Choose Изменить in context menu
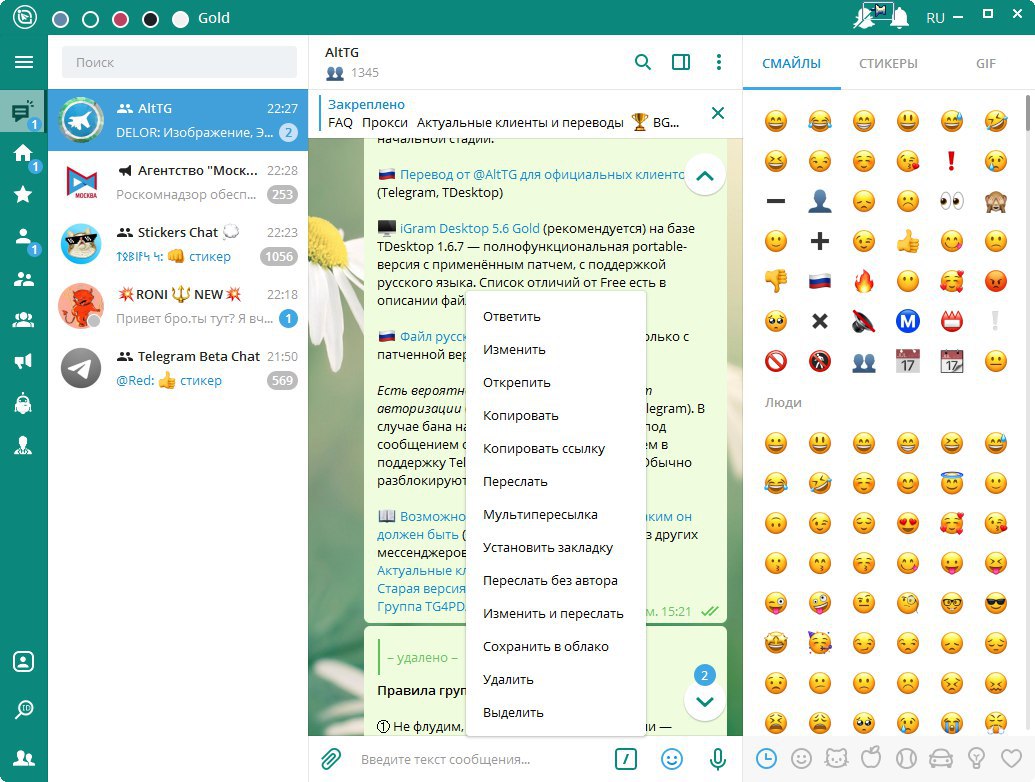Viewport: 1035px width, 782px height. click(556, 350)
